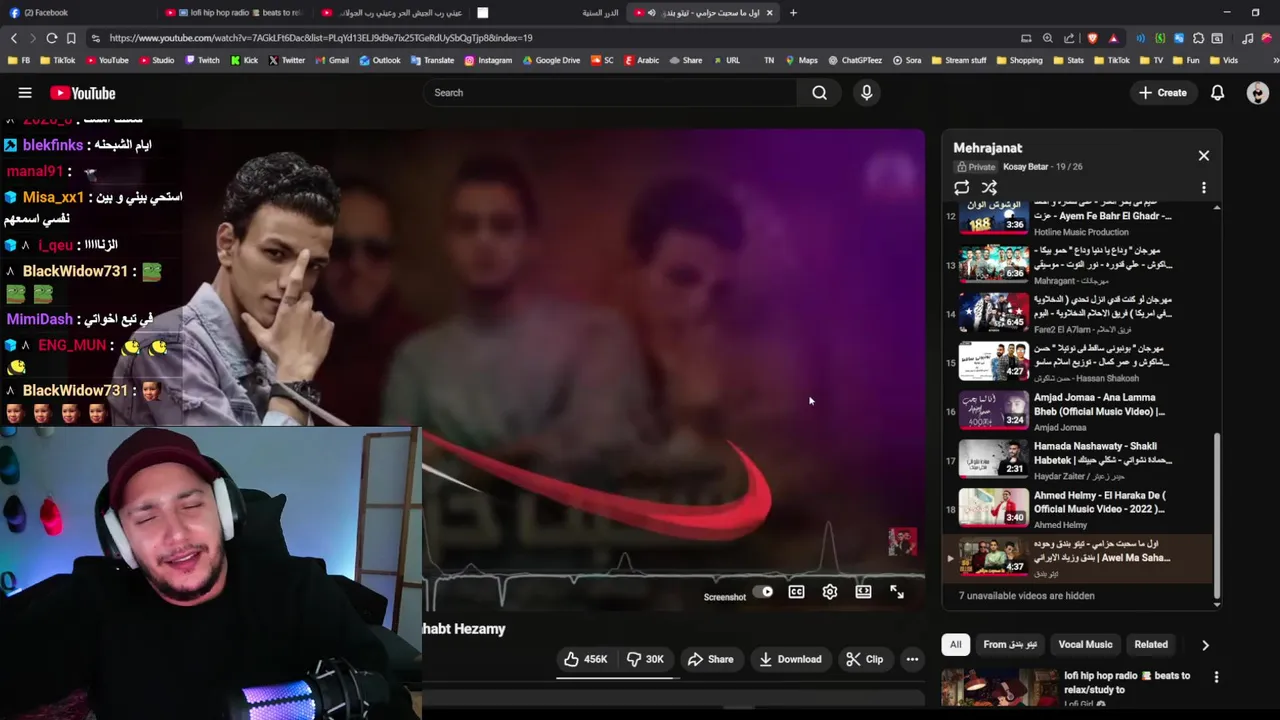Click the Create button
Screen dimensions: 1280x720
(1163, 93)
